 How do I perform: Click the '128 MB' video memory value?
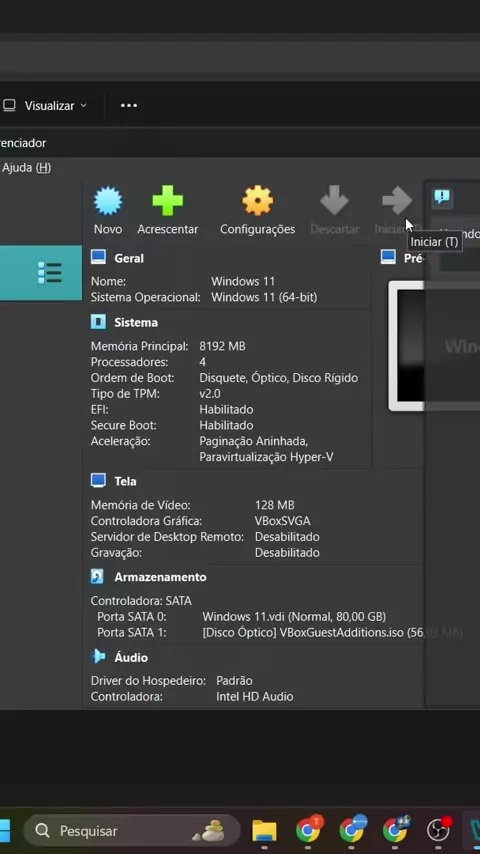pyautogui.click(x=275, y=505)
